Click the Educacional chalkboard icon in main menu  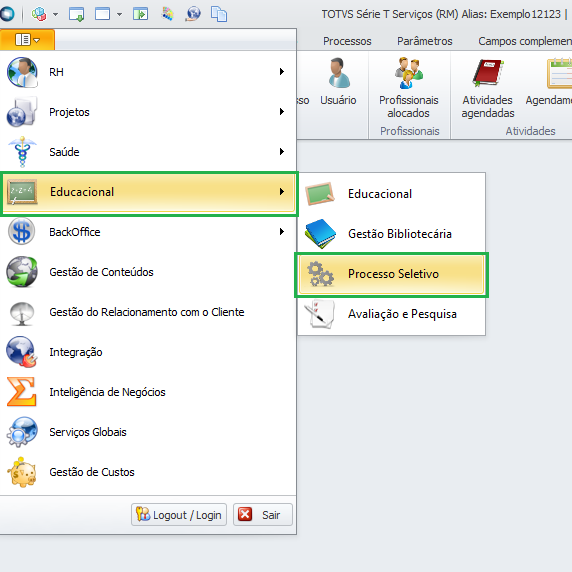pos(22,192)
